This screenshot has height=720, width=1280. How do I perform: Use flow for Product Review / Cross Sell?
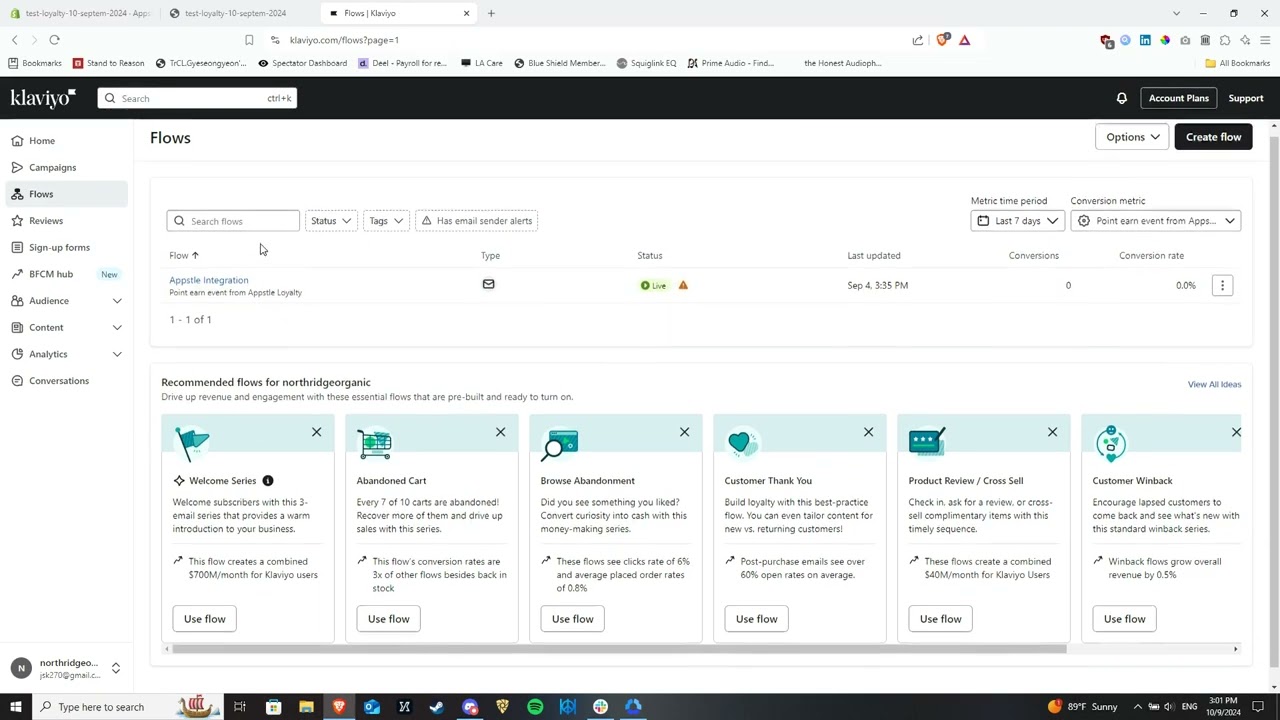pos(941,619)
